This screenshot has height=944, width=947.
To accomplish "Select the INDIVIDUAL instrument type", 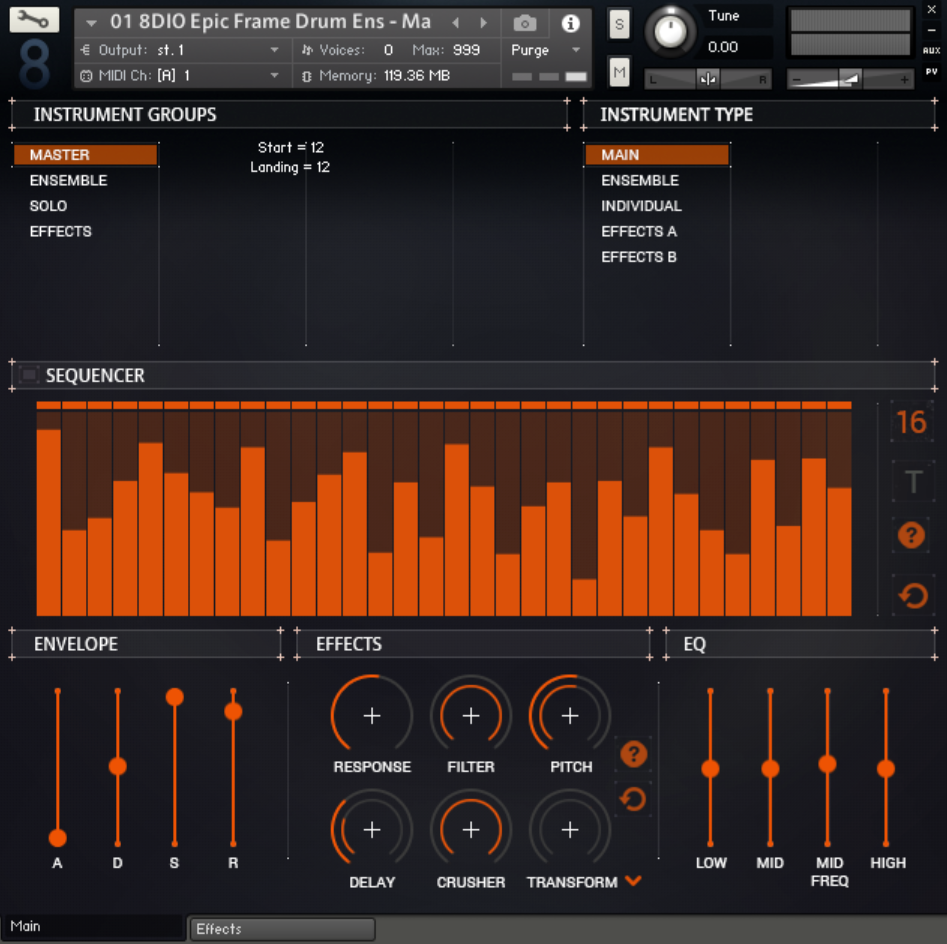I will pos(641,206).
